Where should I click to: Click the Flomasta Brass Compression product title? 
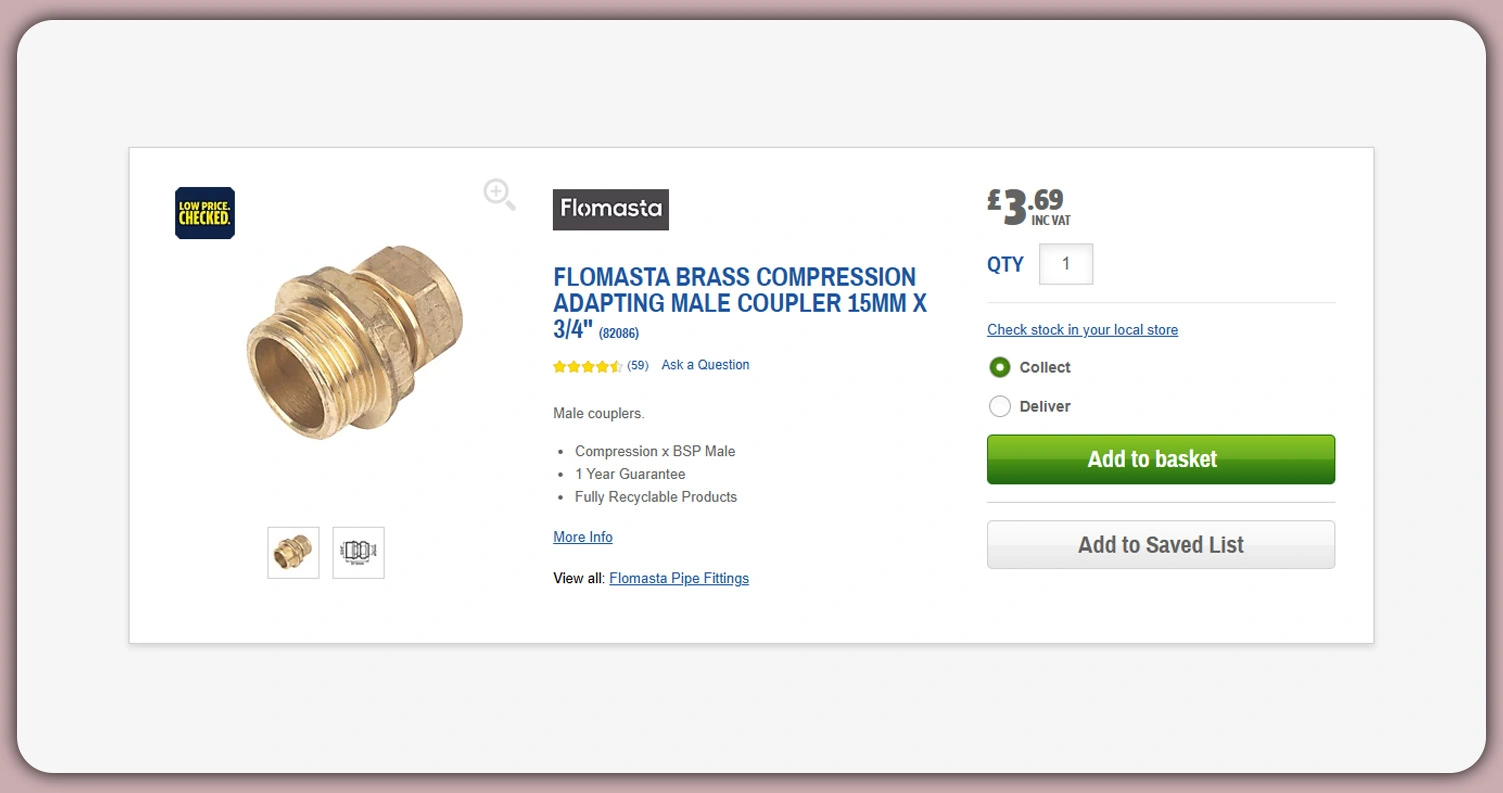click(734, 290)
